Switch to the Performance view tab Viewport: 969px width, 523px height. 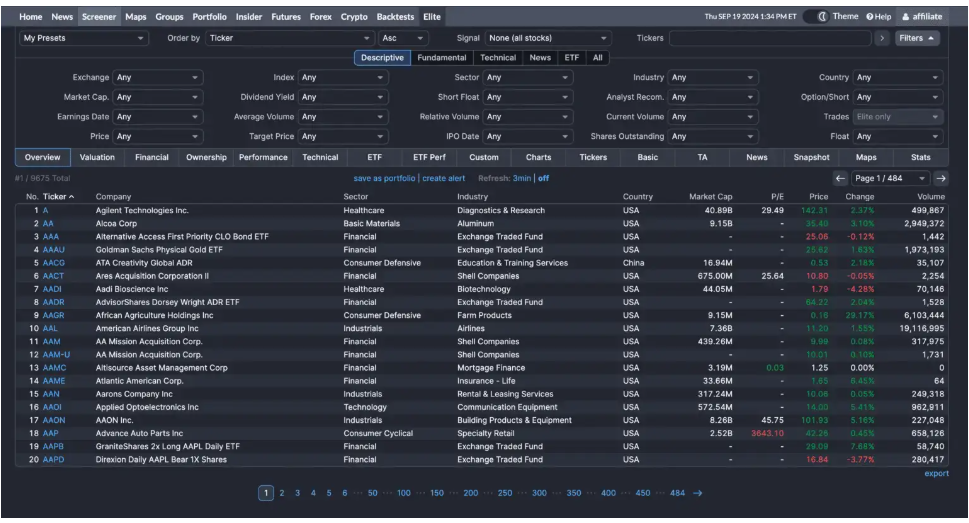263,158
